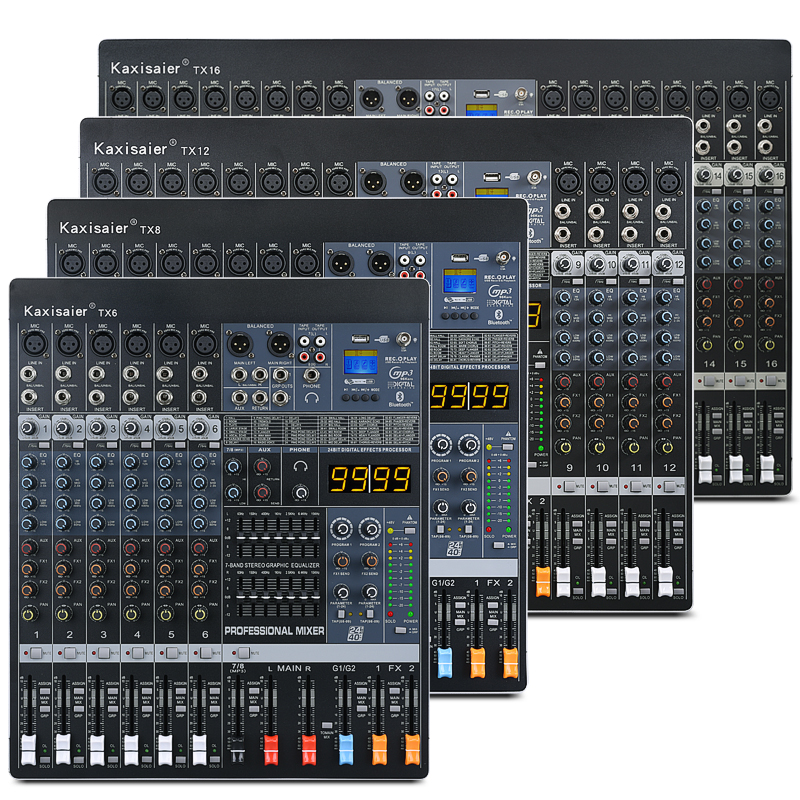Click the BNC lamp connector on the TX6

404,339
